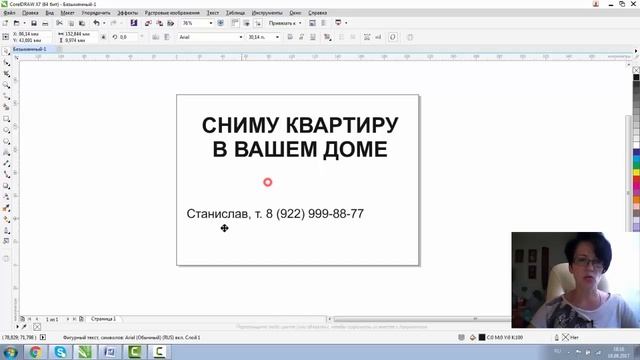Select the Ellipse tool
Screen dimensions: 640x360
coord(6,130)
